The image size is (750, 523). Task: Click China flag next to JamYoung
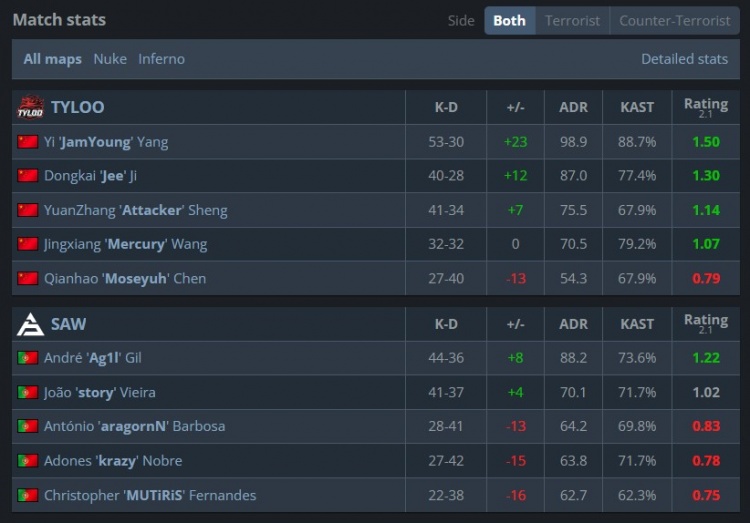coord(27,142)
